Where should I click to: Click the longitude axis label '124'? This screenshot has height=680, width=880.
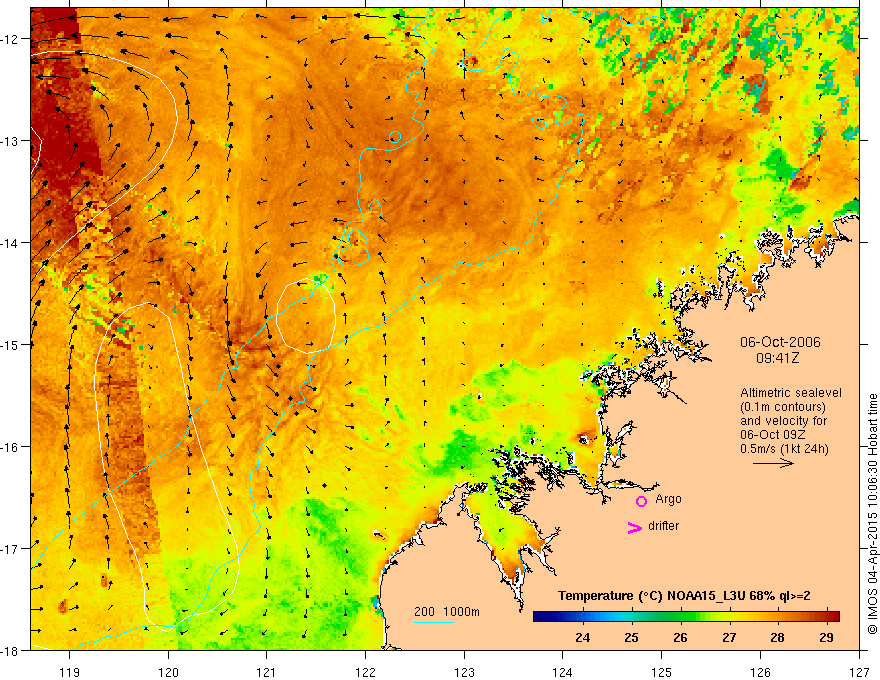click(563, 672)
